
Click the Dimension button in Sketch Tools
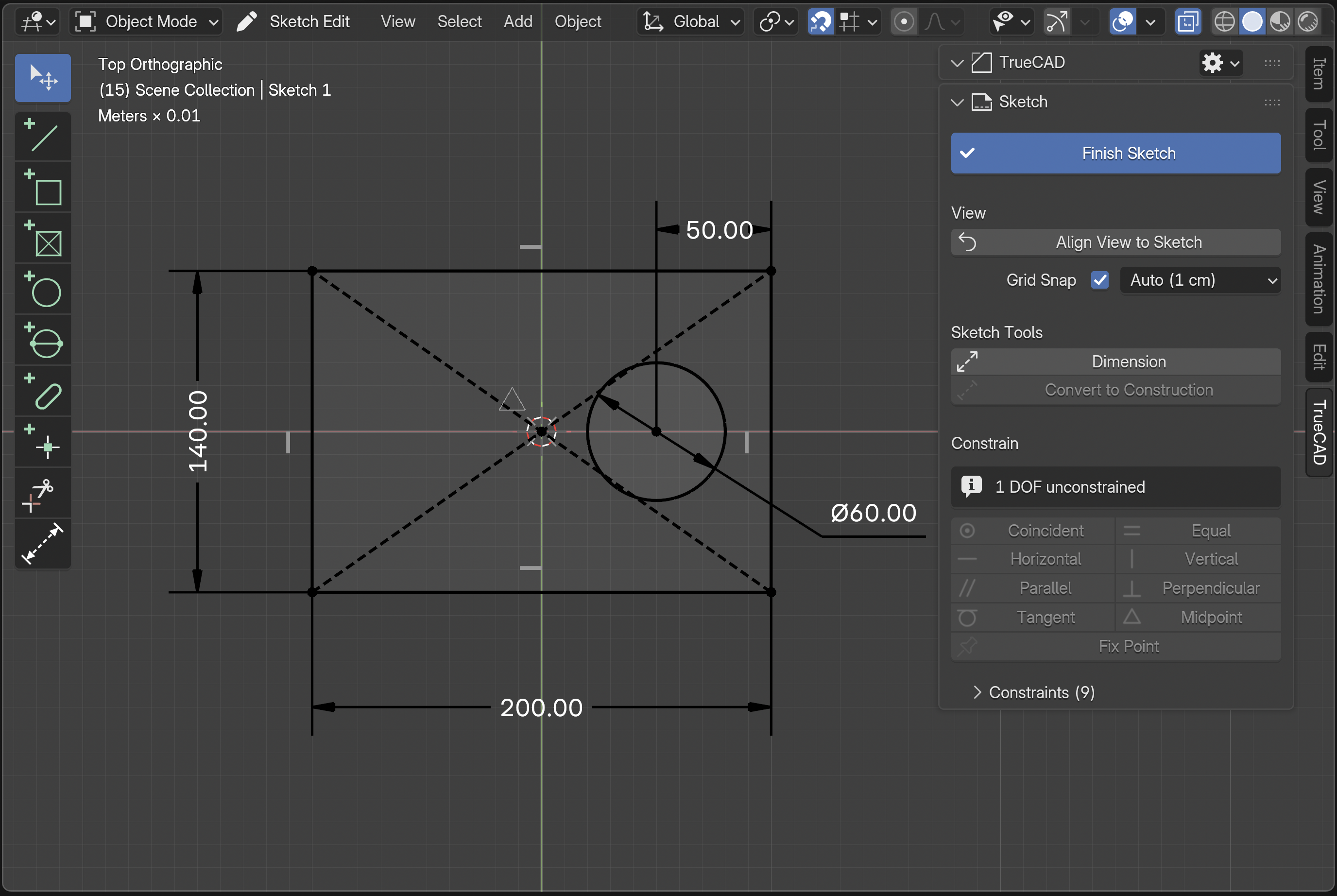[1115, 362]
